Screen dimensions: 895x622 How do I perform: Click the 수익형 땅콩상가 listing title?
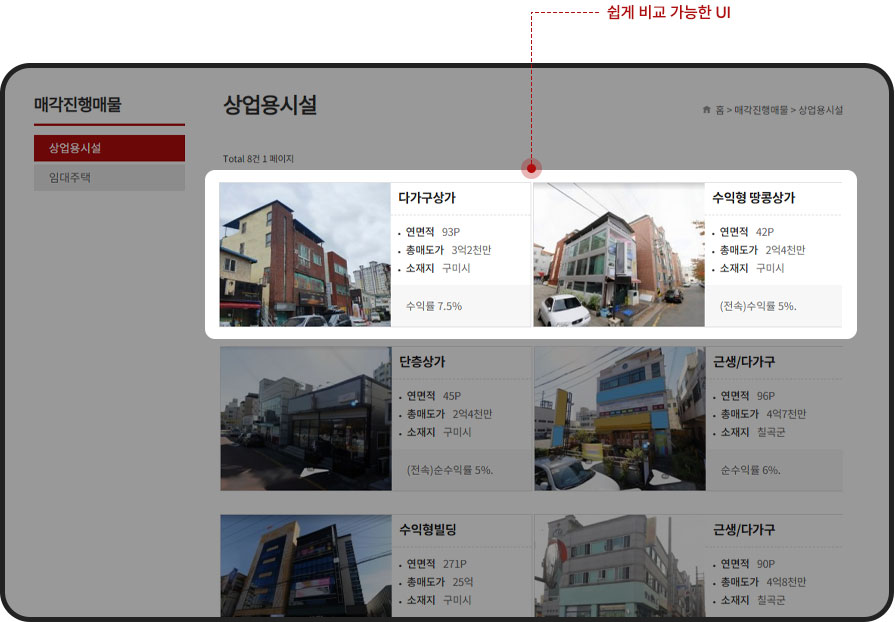[x=753, y=198]
